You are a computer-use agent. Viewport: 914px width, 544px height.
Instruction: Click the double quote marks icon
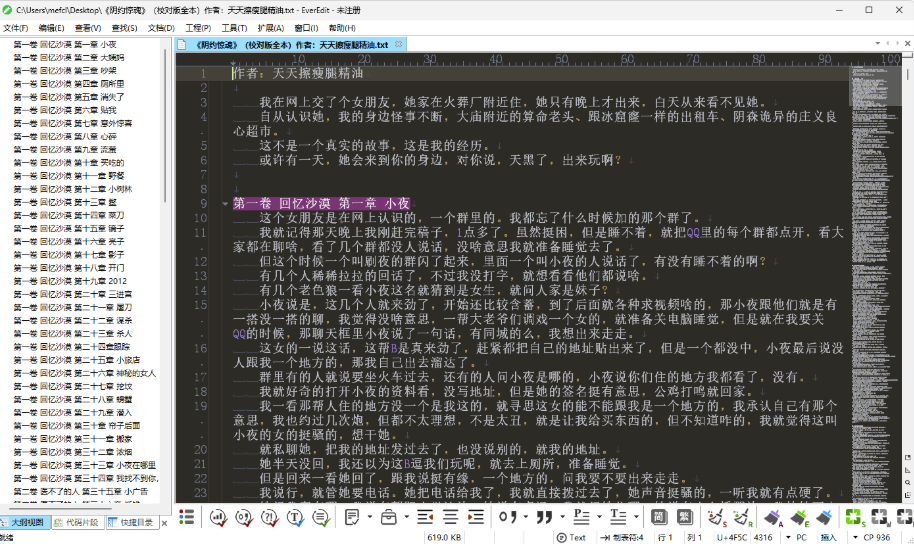[x=544, y=517]
